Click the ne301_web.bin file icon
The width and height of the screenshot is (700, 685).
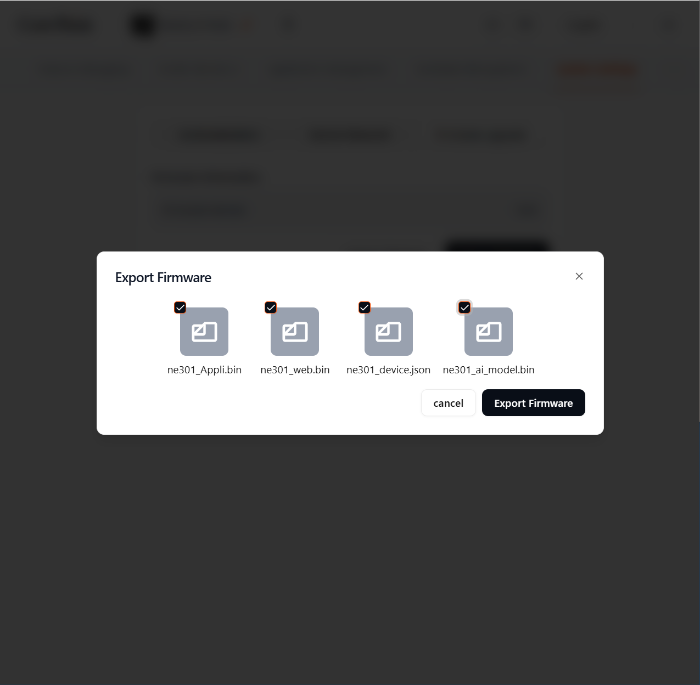click(295, 331)
